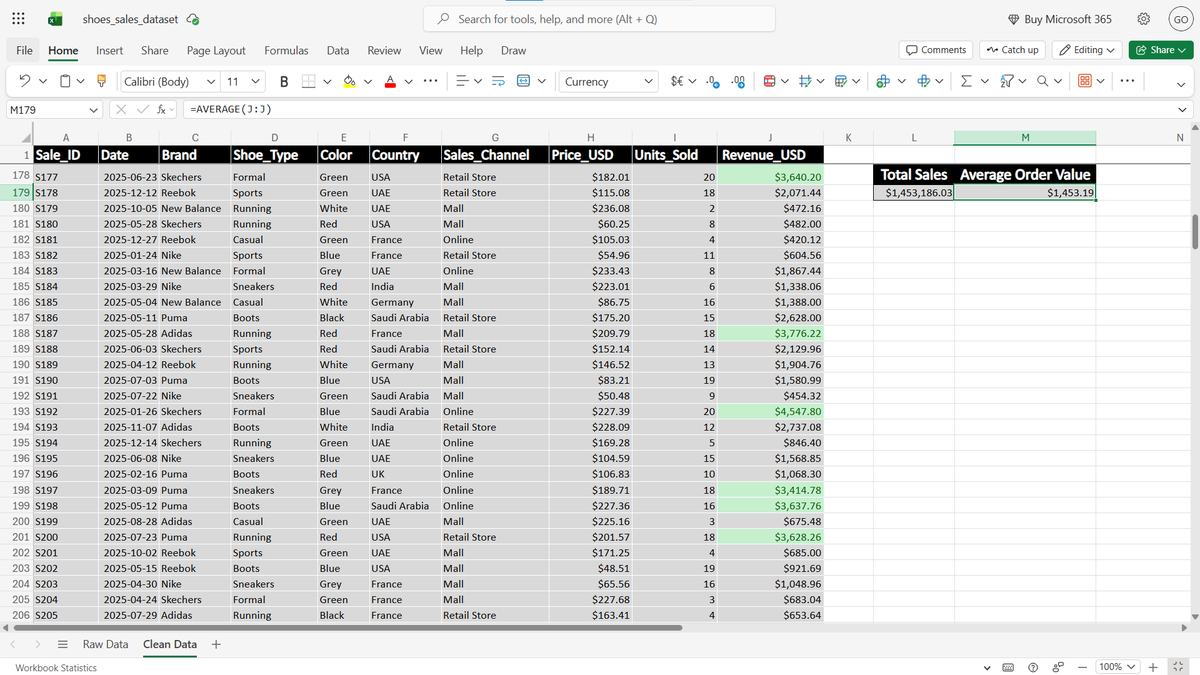
Task: Click Merge and Center icon
Action: pos(523,82)
